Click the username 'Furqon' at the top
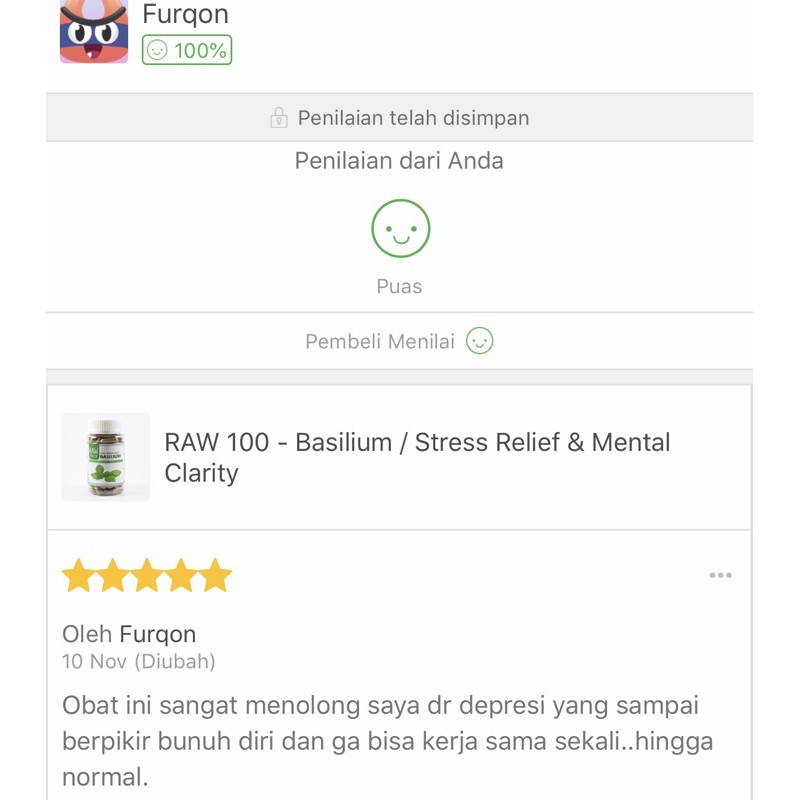The width and height of the screenshot is (800, 800). (186, 14)
